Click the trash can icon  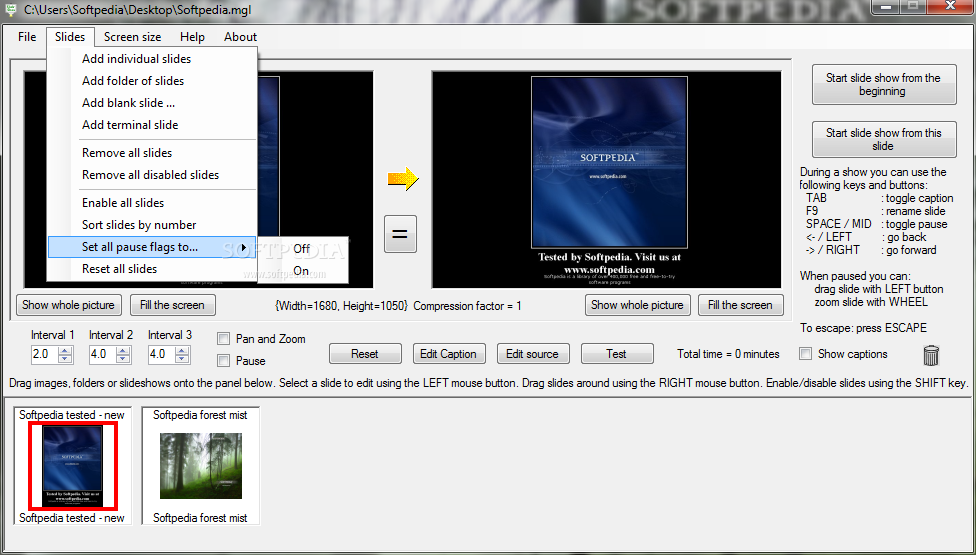point(931,355)
